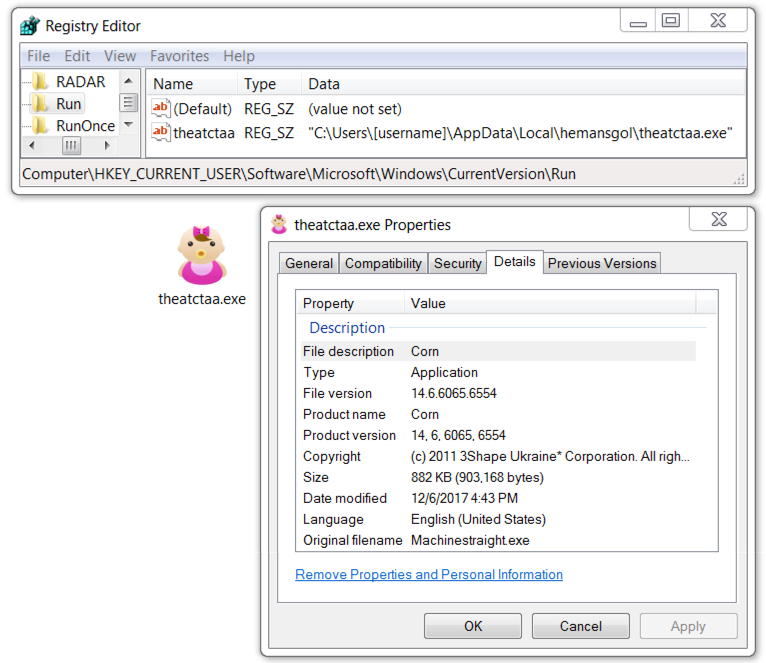766x663 pixels.
Task: Click Date modified 12/6/2017 4:43 PM
Action: point(464,498)
